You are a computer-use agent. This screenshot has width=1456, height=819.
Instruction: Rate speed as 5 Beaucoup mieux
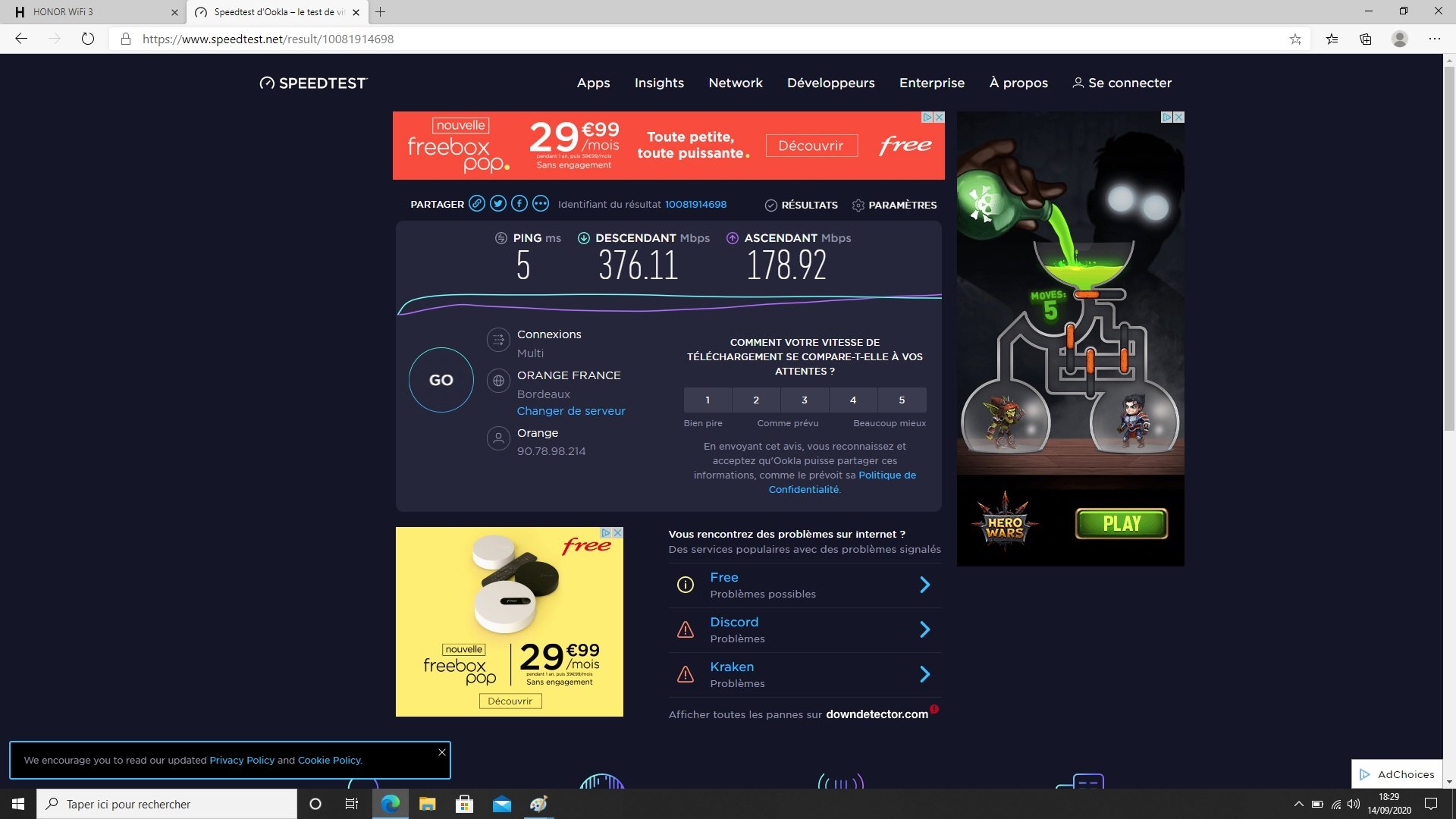[x=902, y=400]
